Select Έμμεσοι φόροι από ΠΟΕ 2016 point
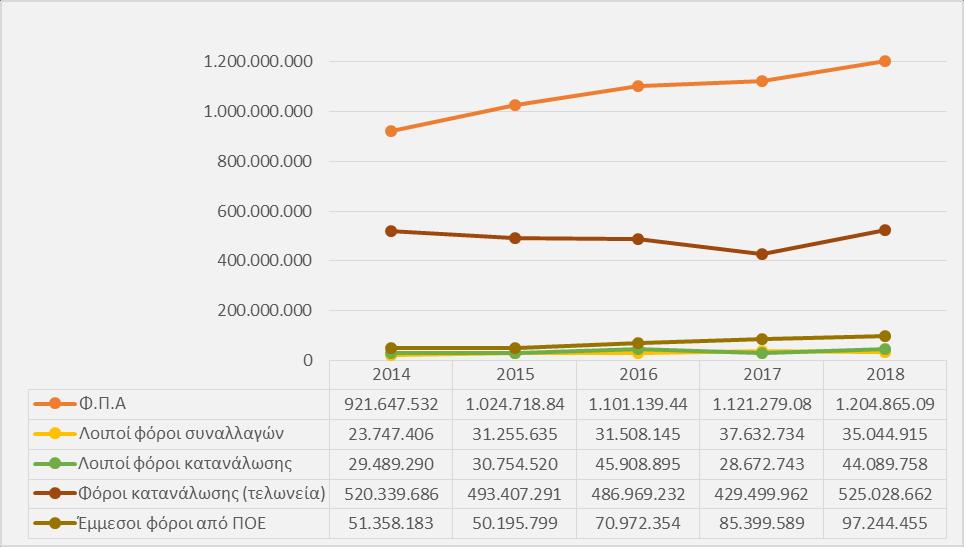964x547 pixels. [638, 343]
